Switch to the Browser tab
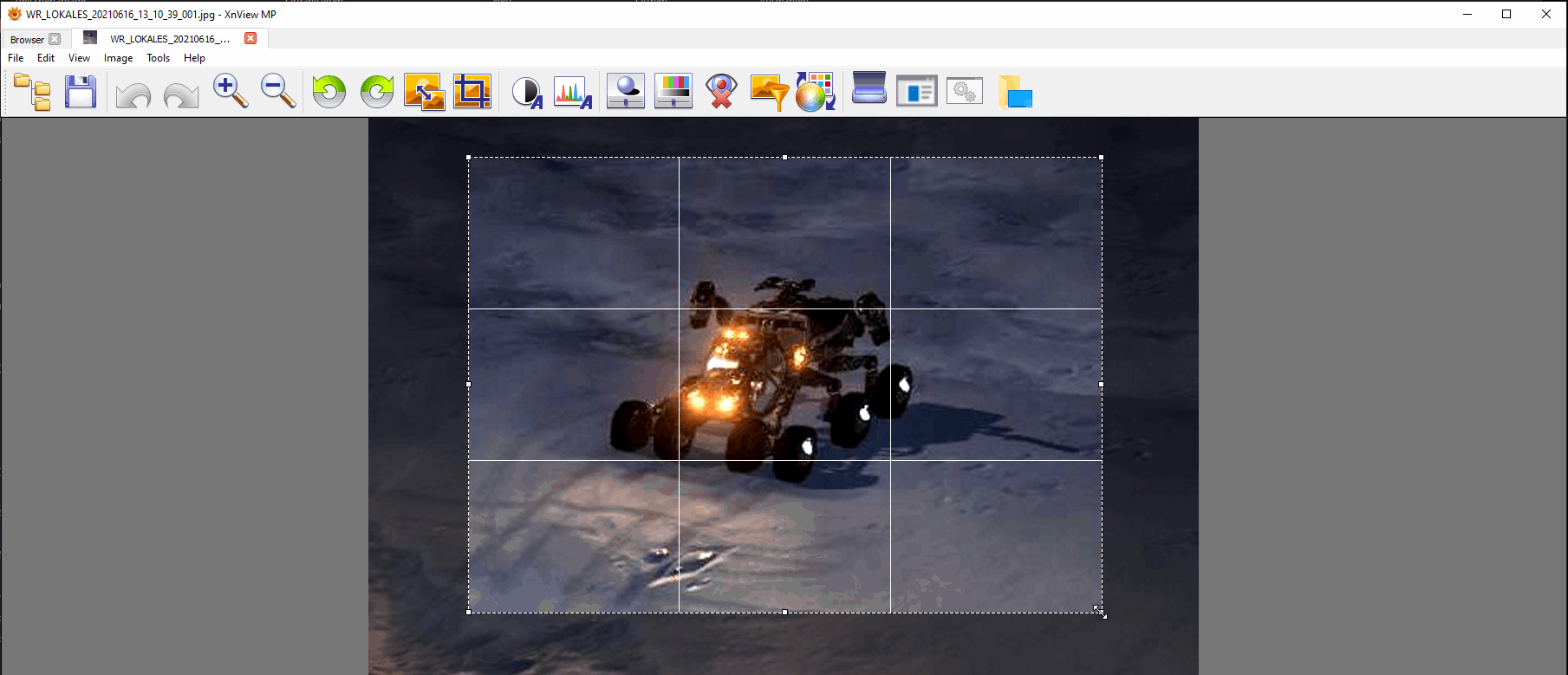This screenshot has width=1568, height=675. click(27, 39)
